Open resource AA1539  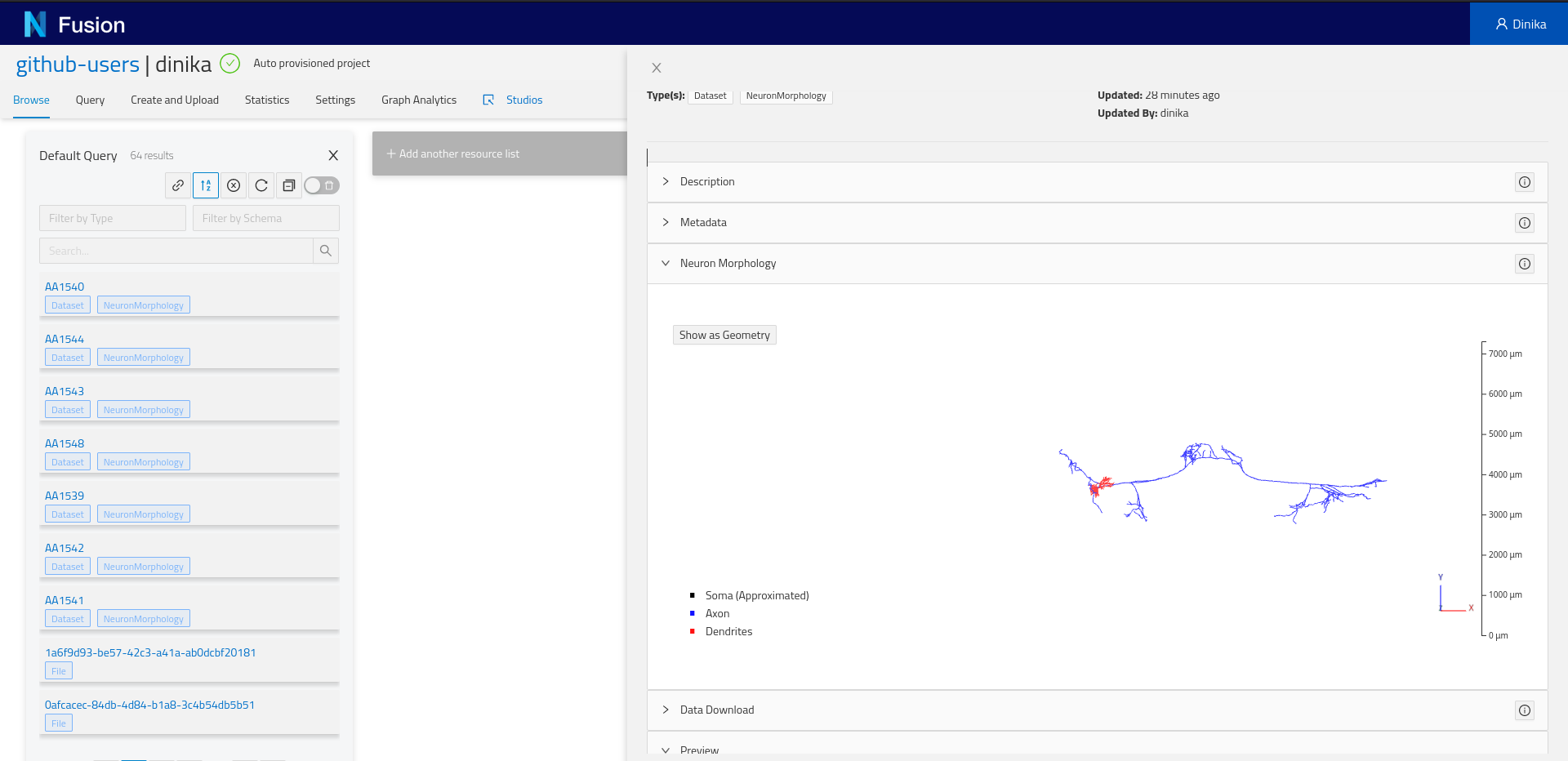tap(65, 496)
